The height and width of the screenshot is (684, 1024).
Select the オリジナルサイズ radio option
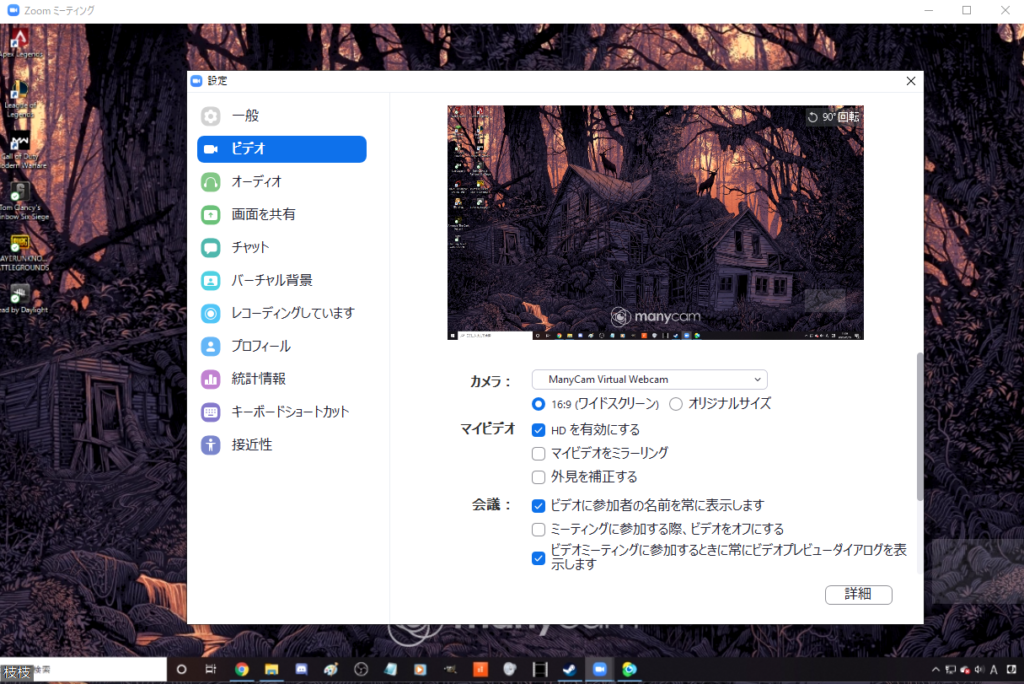click(x=676, y=404)
